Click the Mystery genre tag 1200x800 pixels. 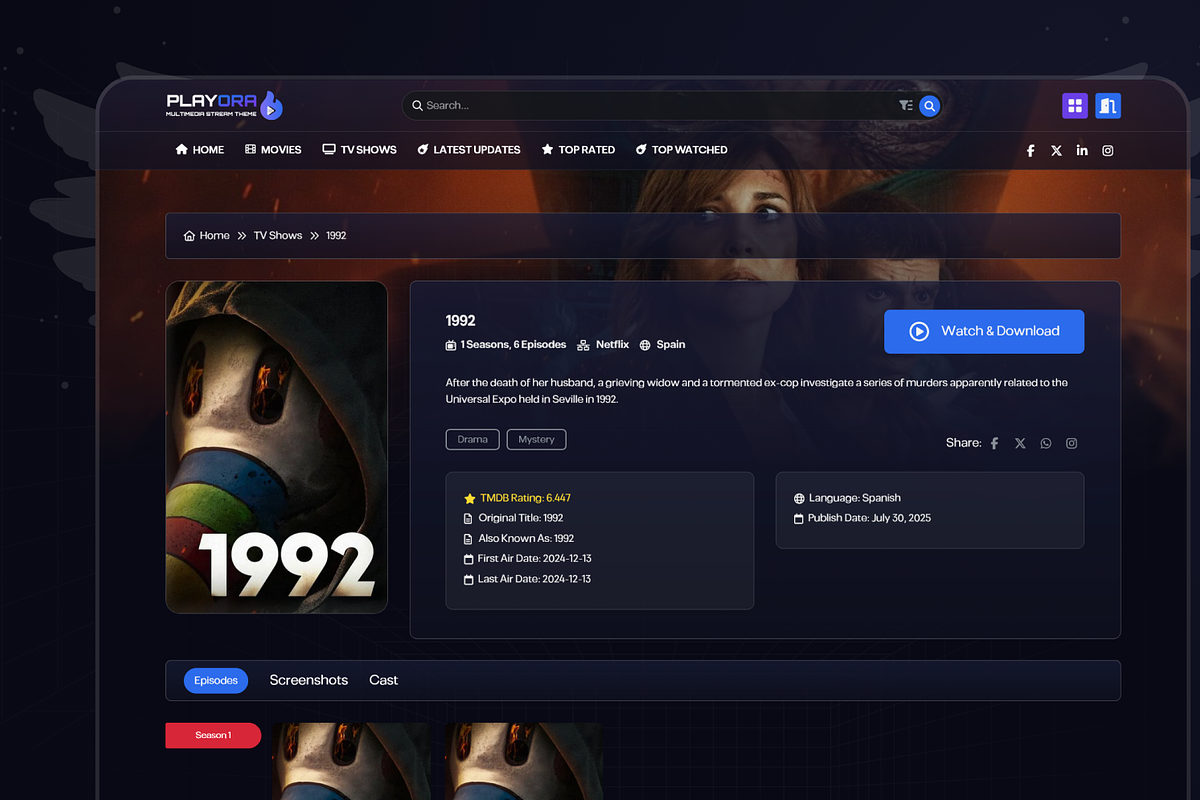click(537, 439)
